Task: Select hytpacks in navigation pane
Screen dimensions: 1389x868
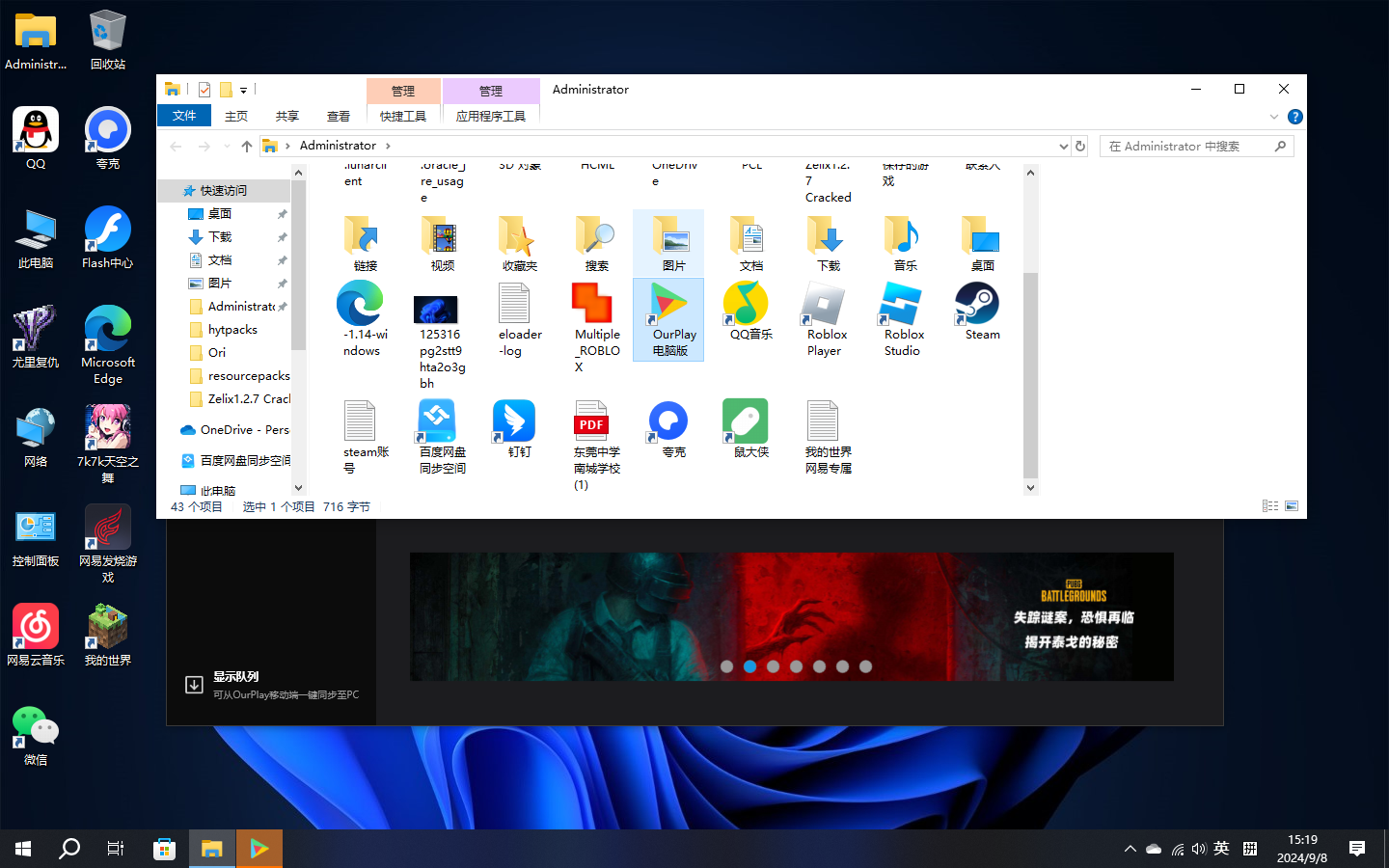Action: click(x=232, y=330)
